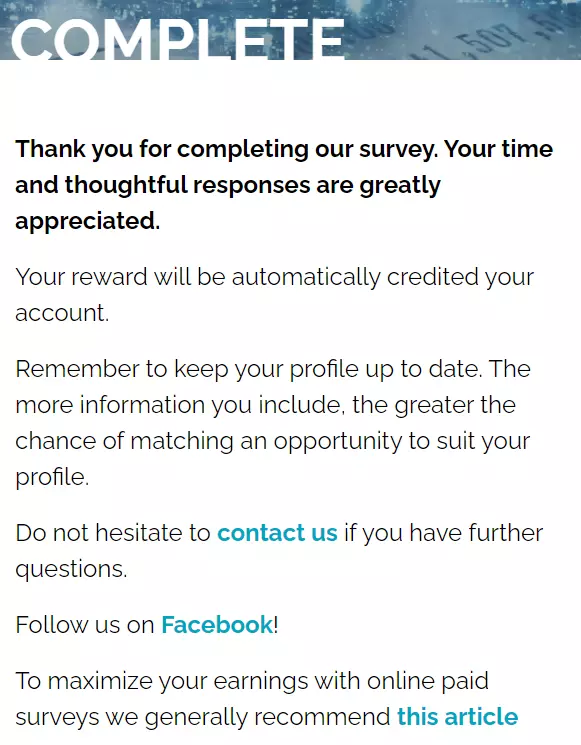The height and width of the screenshot is (745, 581).
Task: Click the and thoughtful responses are greatly line
Action: pyautogui.click(x=228, y=186)
